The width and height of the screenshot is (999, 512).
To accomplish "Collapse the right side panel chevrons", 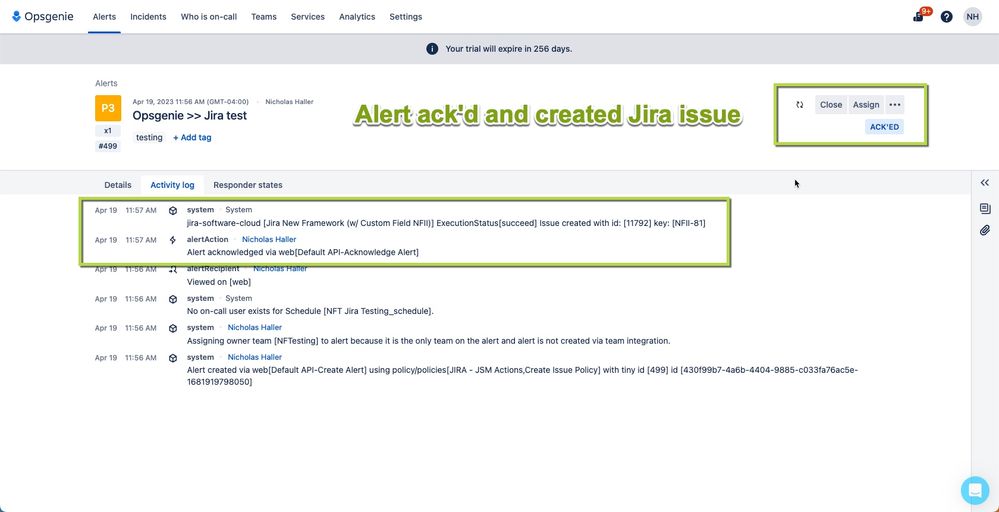I will point(984,183).
